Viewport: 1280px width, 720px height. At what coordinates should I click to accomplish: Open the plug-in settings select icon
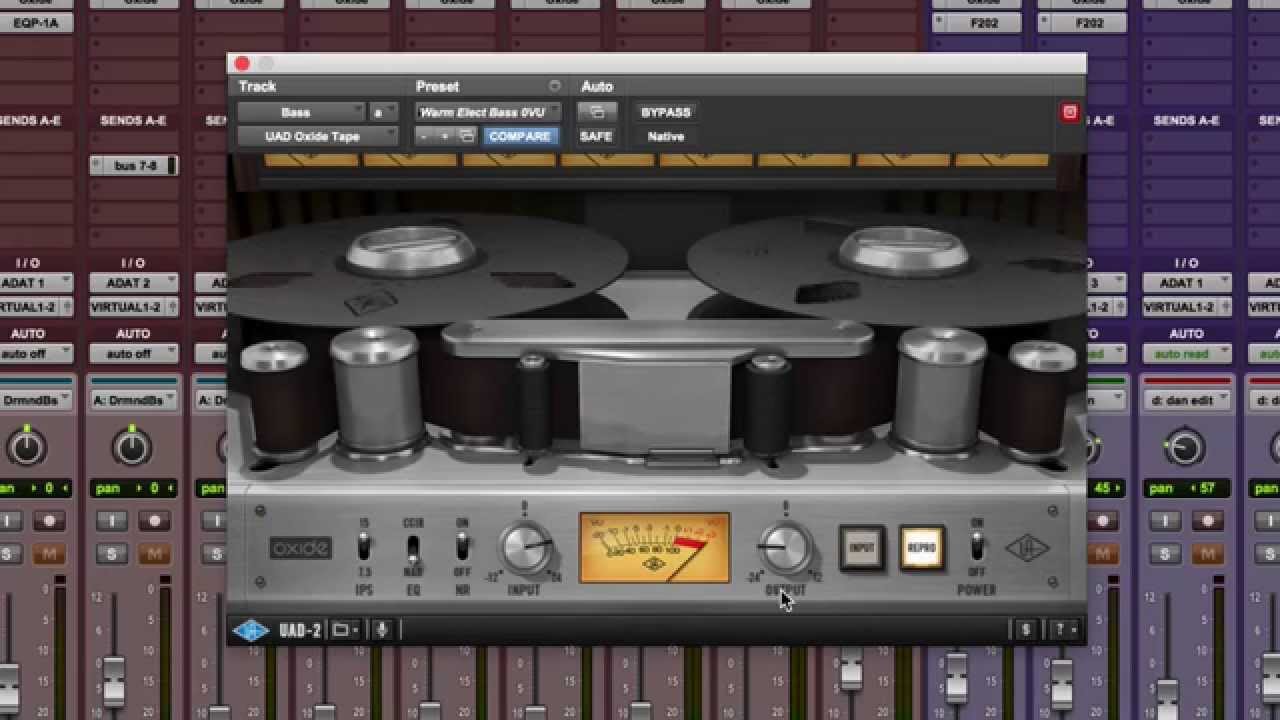point(466,136)
